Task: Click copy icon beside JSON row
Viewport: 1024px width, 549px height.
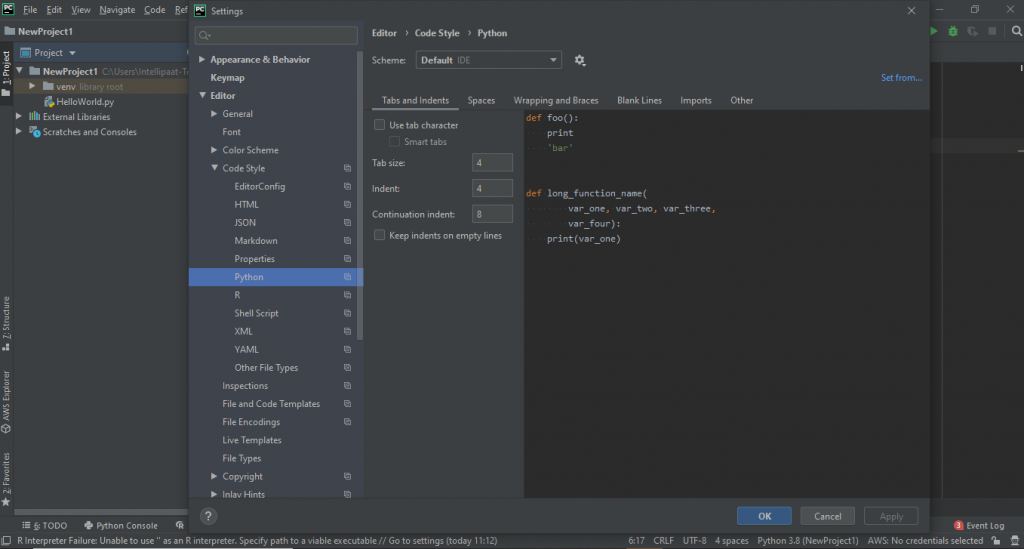Action: [347, 223]
